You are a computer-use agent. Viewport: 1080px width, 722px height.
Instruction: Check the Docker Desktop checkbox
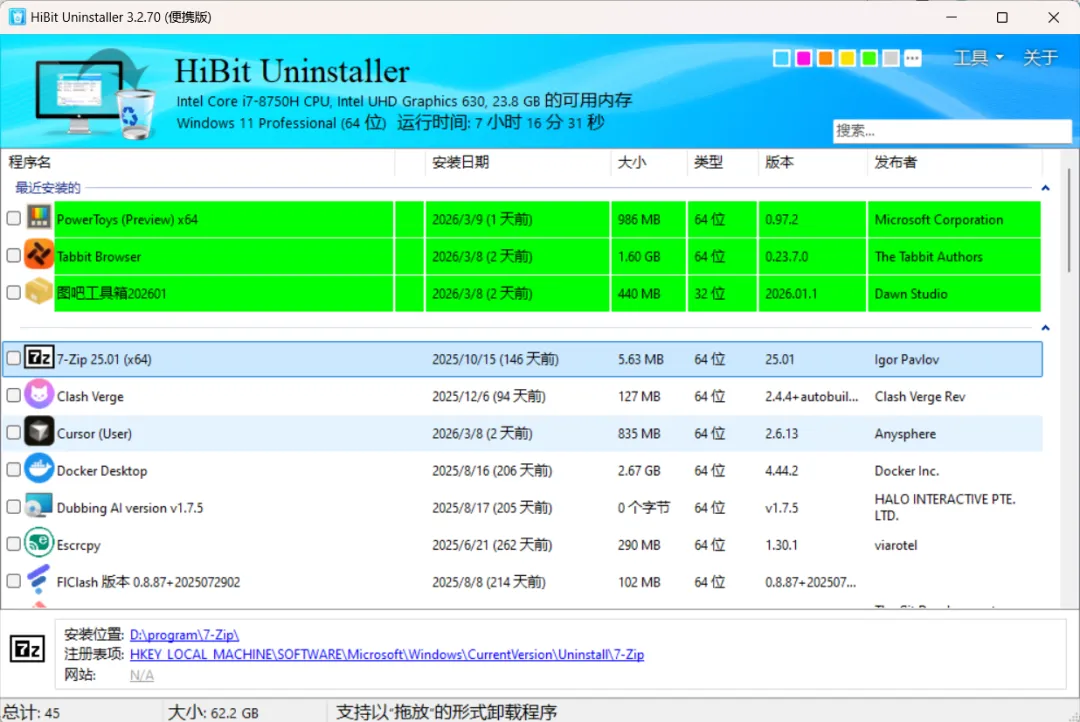click(14, 470)
